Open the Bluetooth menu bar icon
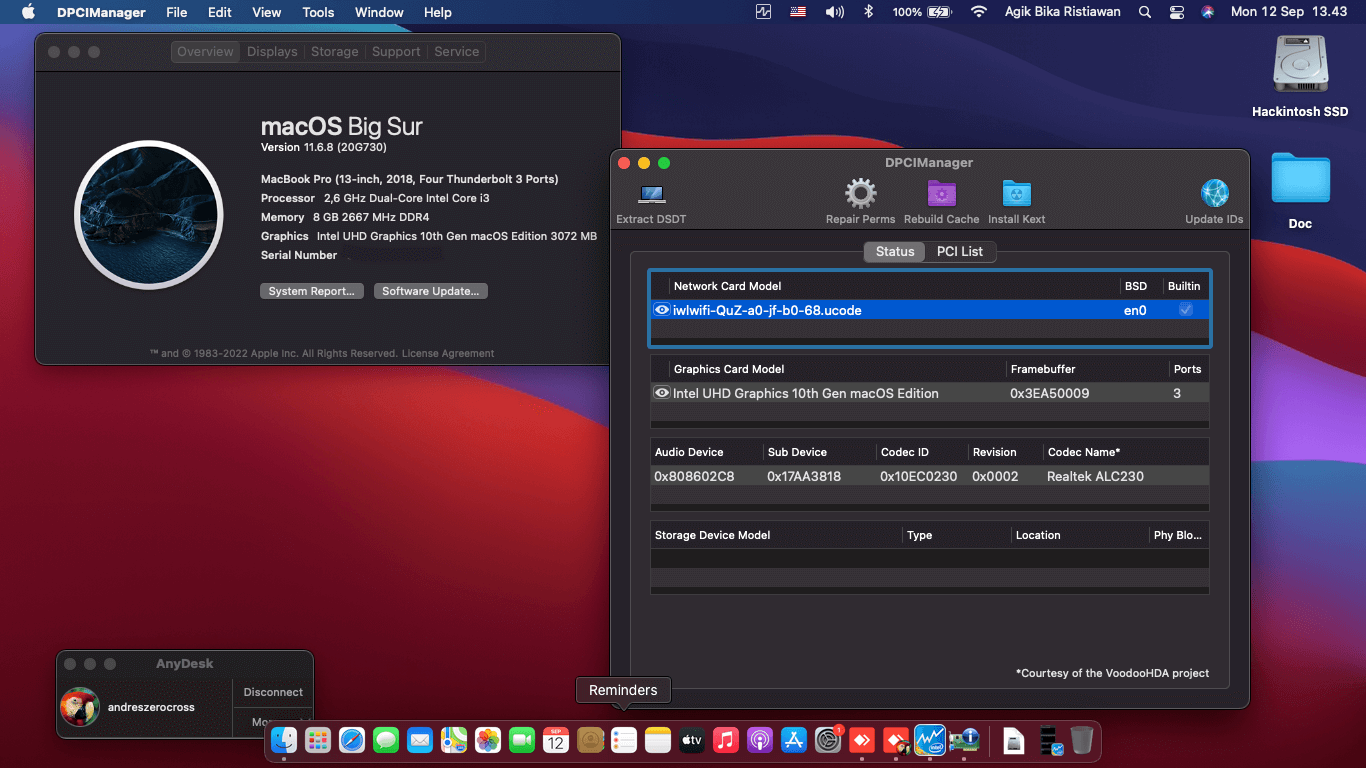Screen dimensions: 1366x768 pyautogui.click(x=867, y=12)
